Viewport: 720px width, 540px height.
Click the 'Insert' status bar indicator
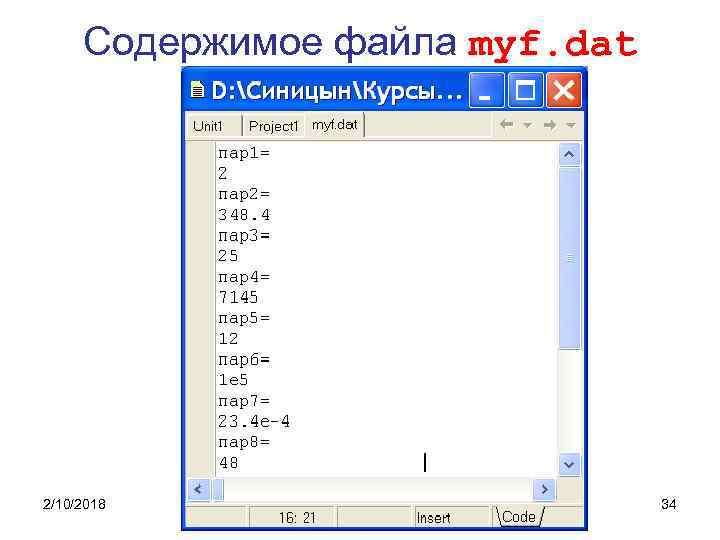coord(433,518)
